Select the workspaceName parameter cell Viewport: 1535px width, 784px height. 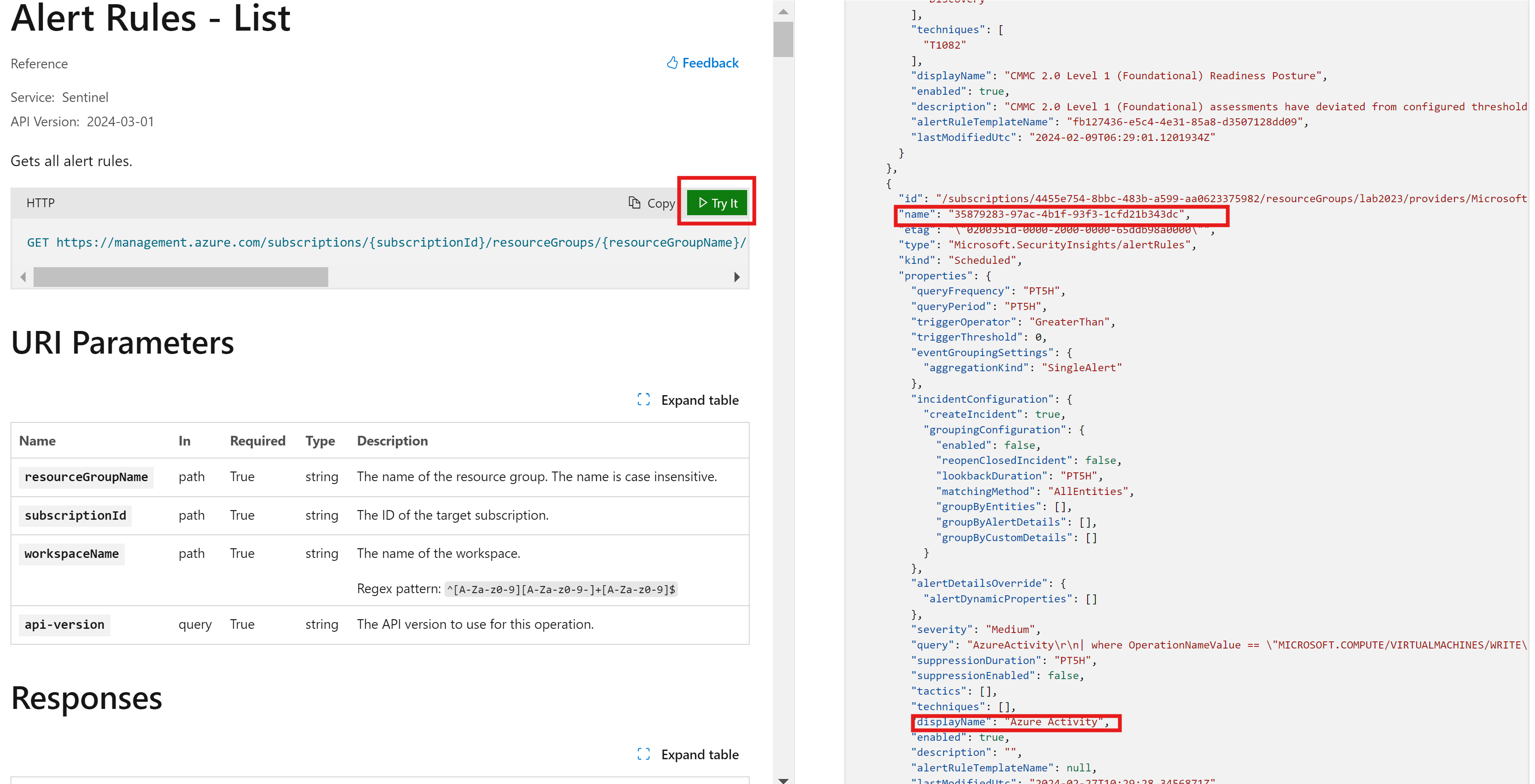click(x=71, y=554)
